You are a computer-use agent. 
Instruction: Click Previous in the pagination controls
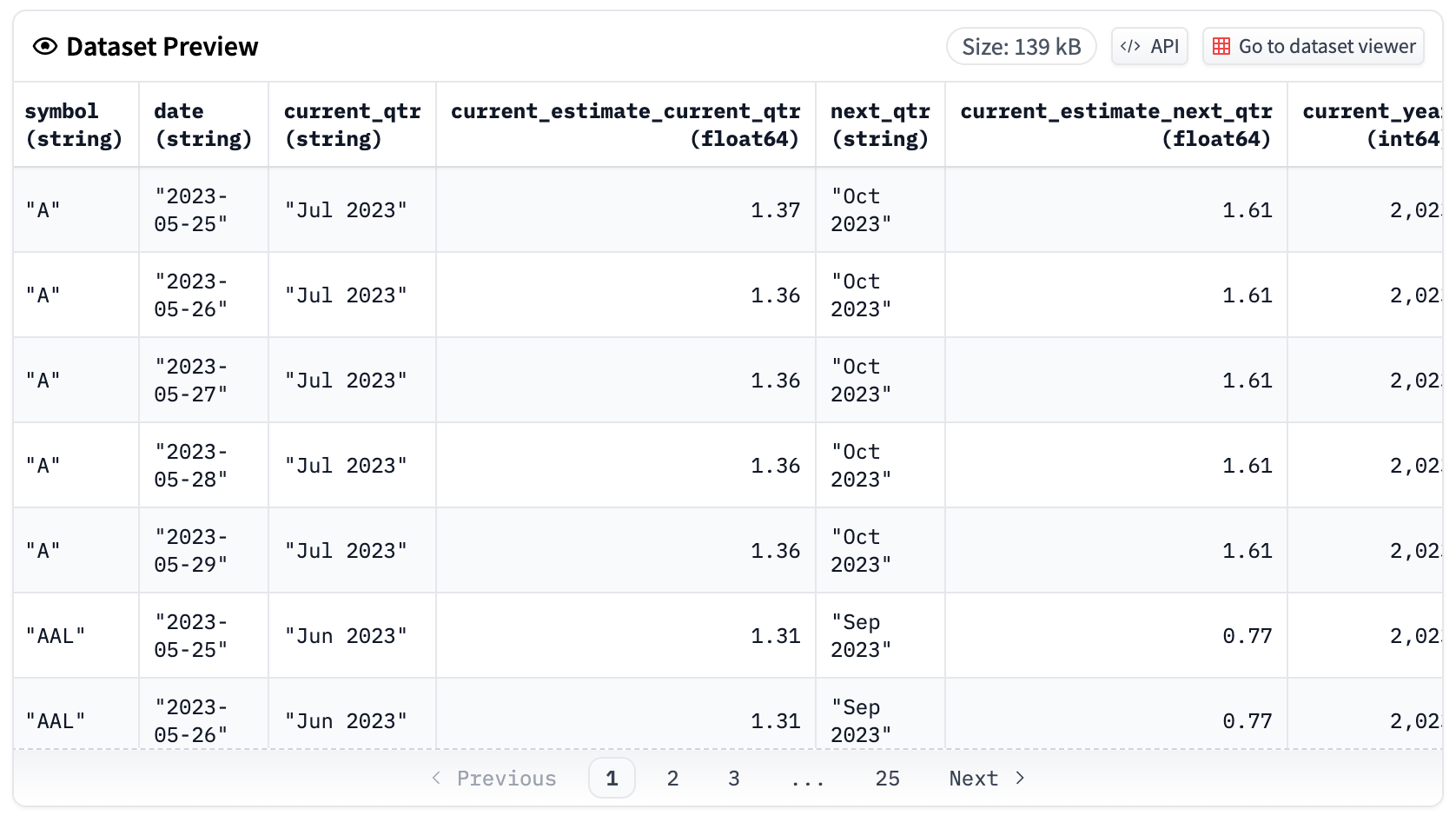tap(506, 778)
